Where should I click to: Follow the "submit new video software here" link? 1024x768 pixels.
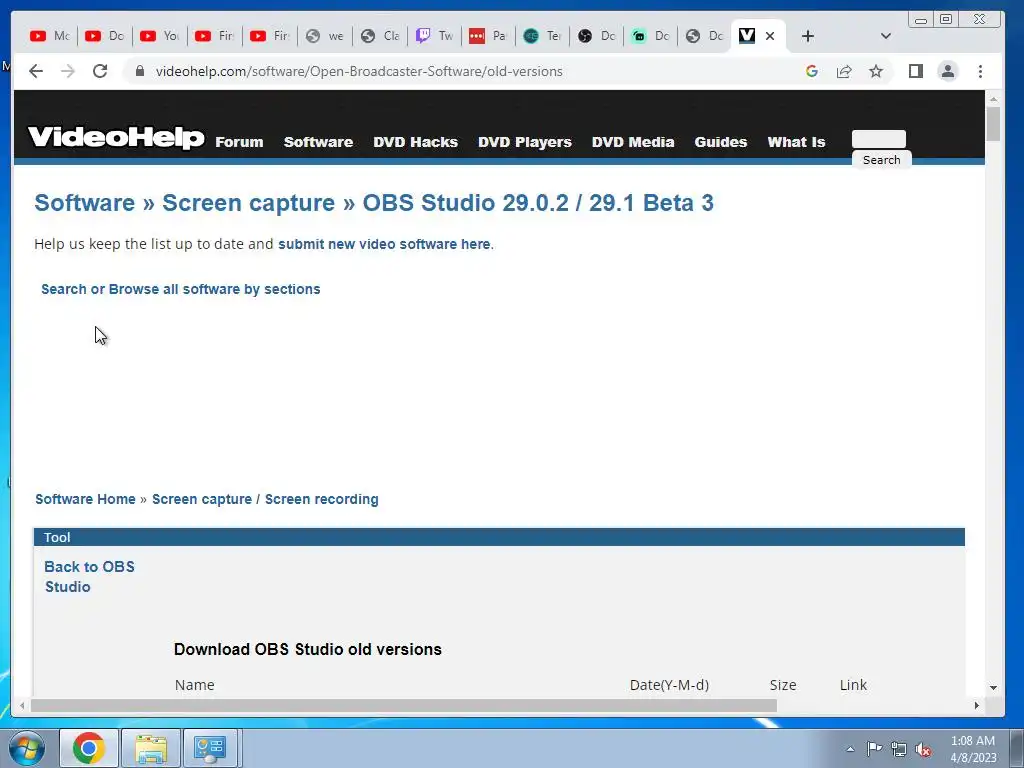point(384,244)
